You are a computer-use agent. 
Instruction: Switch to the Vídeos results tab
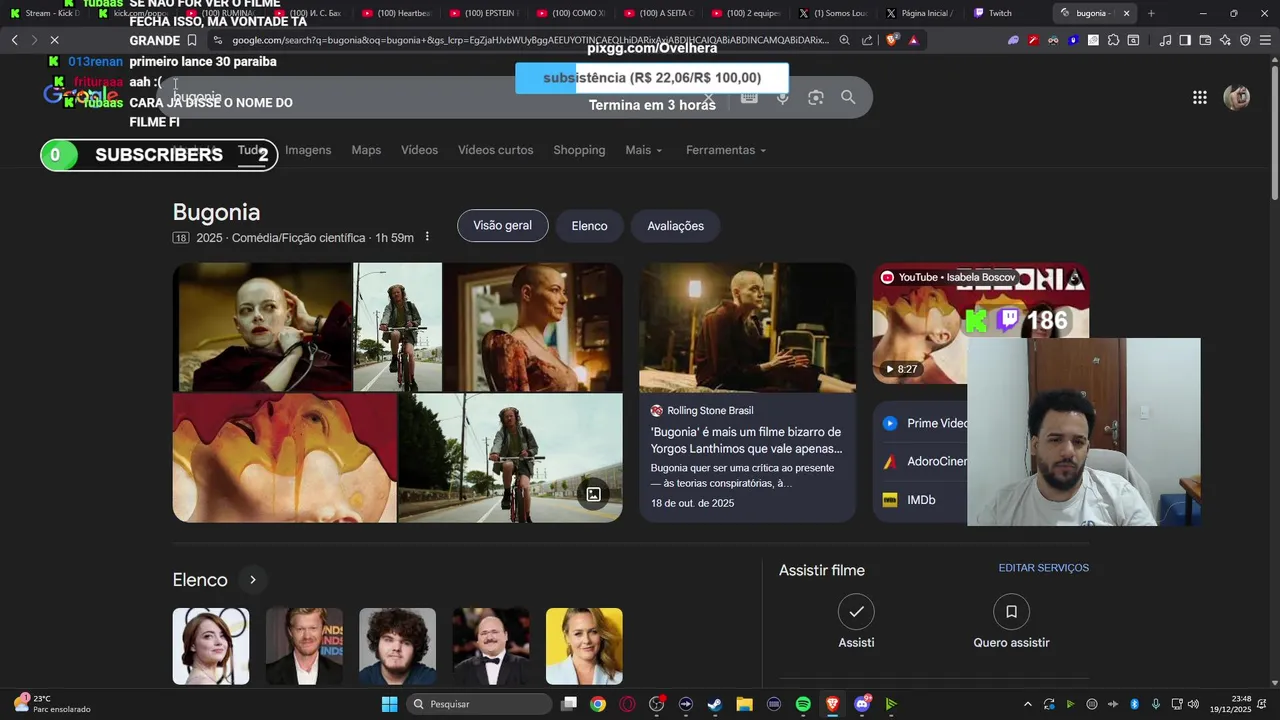click(419, 150)
